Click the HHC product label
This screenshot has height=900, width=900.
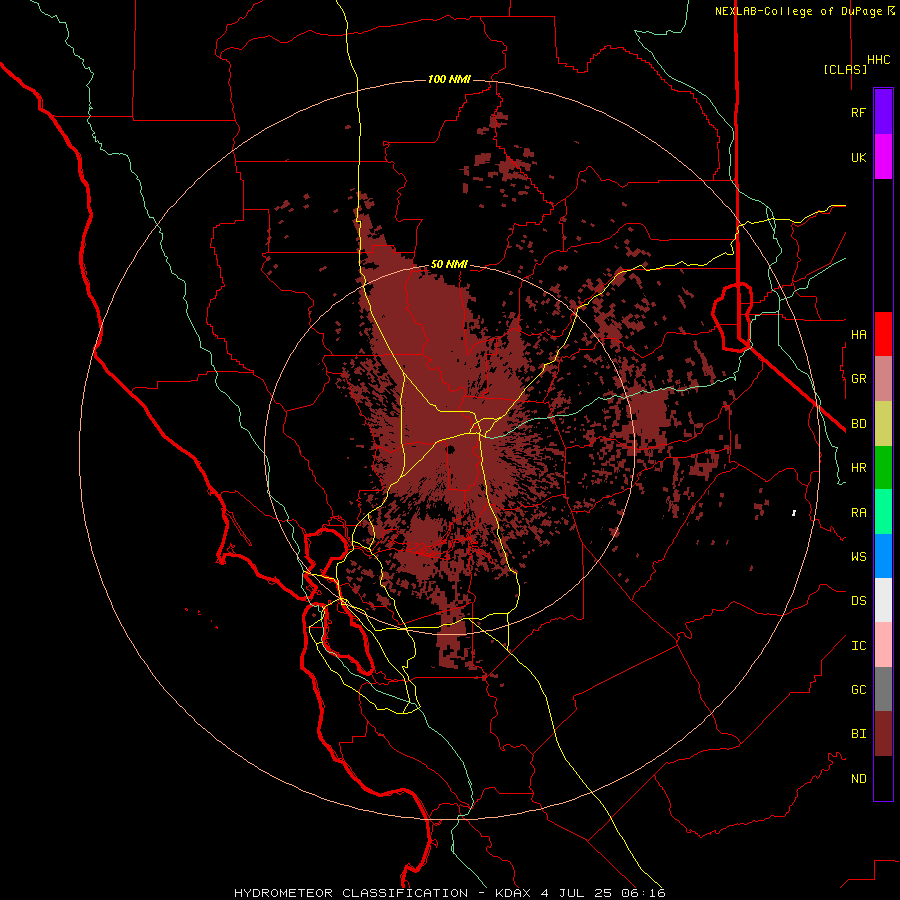[x=878, y=60]
